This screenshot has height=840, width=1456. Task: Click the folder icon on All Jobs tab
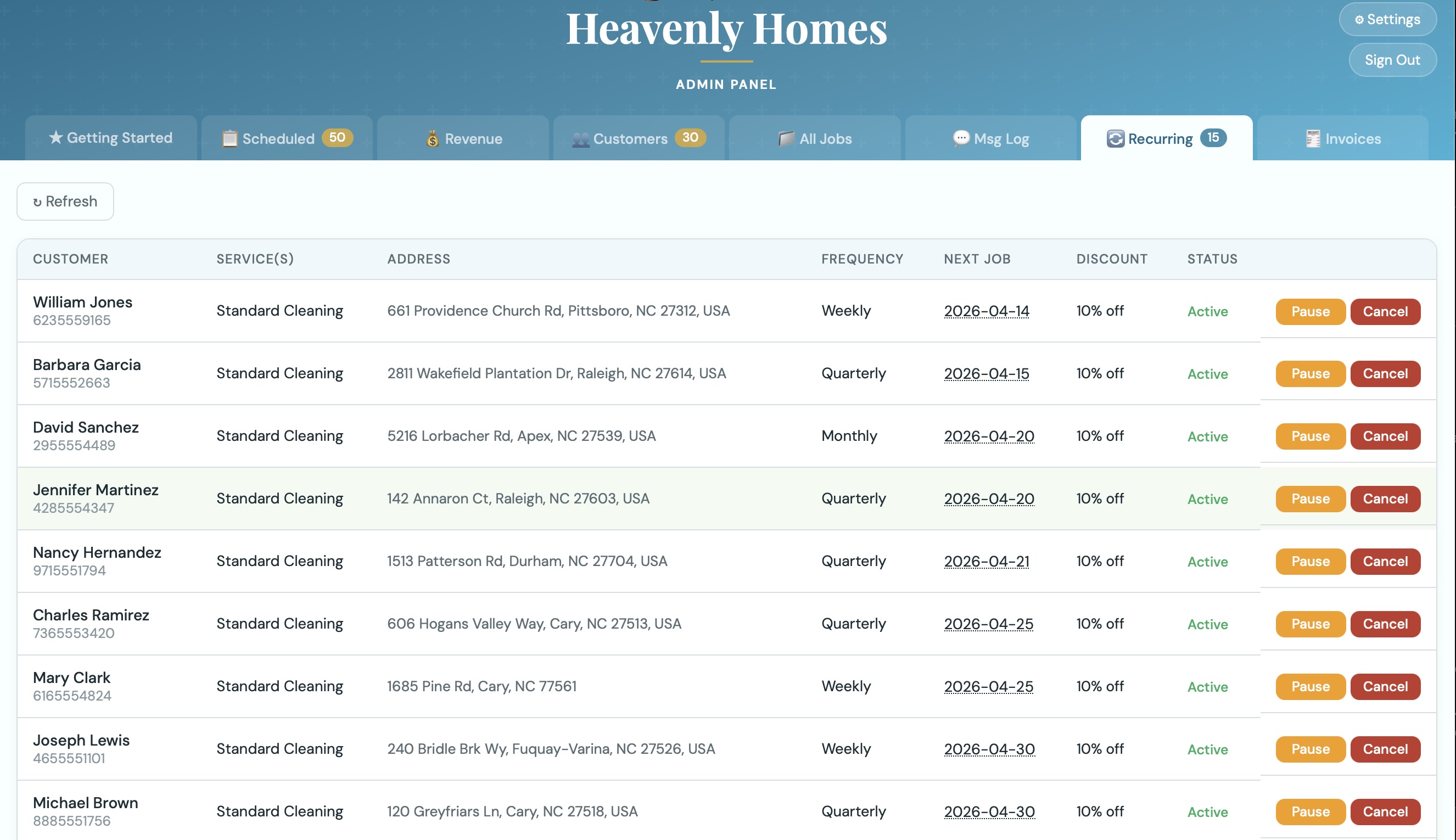785,138
